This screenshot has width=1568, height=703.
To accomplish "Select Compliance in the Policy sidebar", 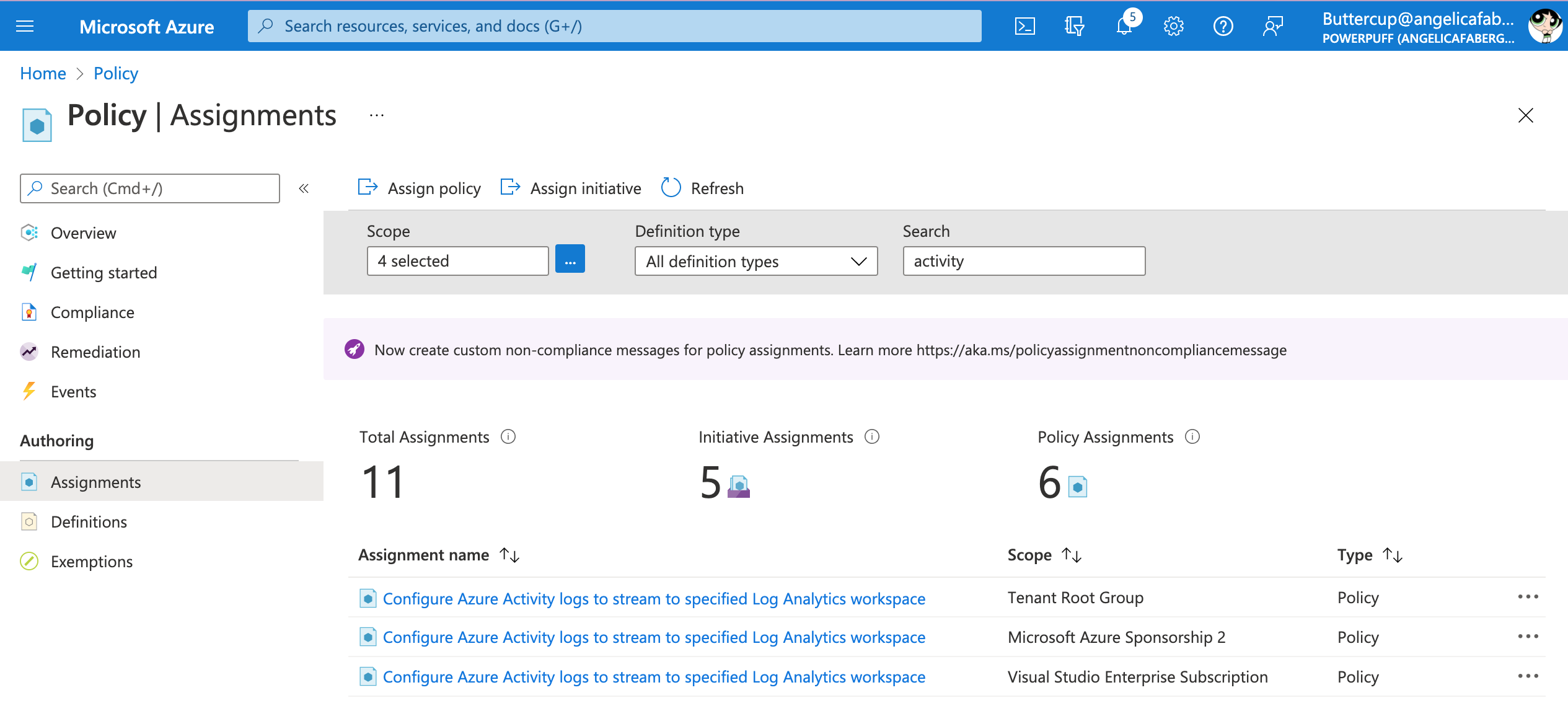I will (92, 312).
